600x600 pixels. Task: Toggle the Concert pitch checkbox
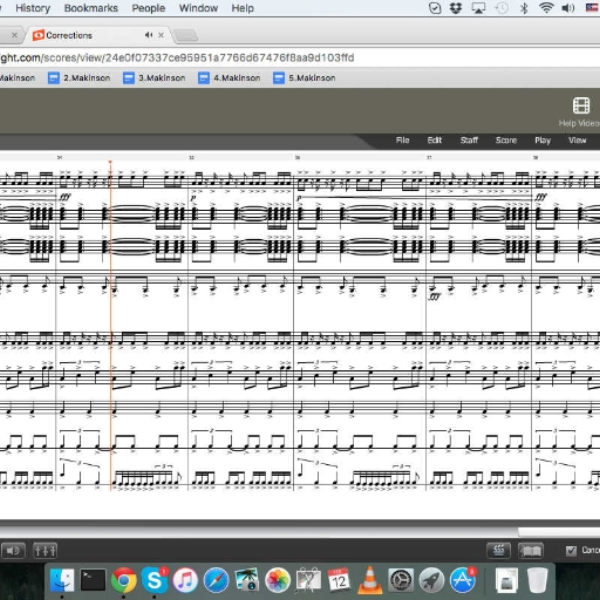(x=571, y=551)
